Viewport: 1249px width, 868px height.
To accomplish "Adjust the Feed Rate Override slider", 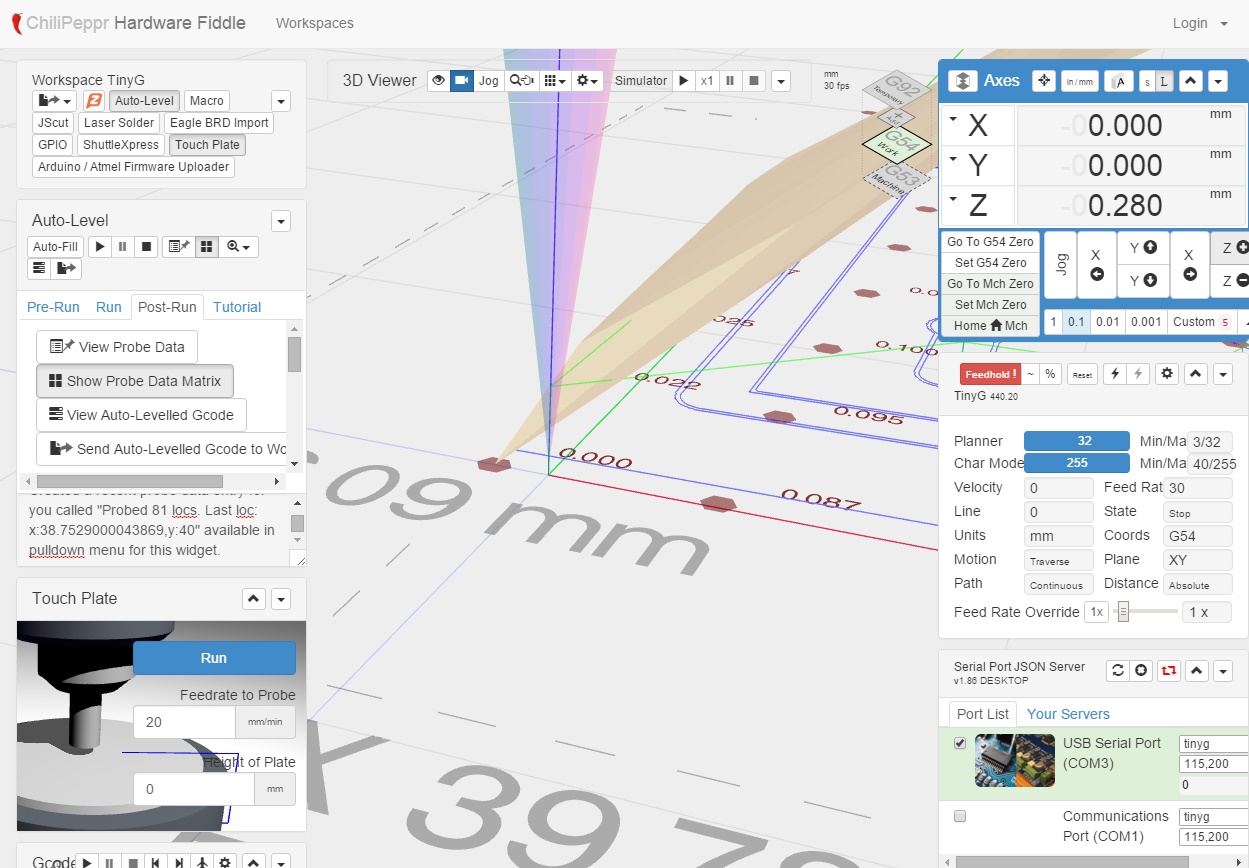I will point(1124,611).
